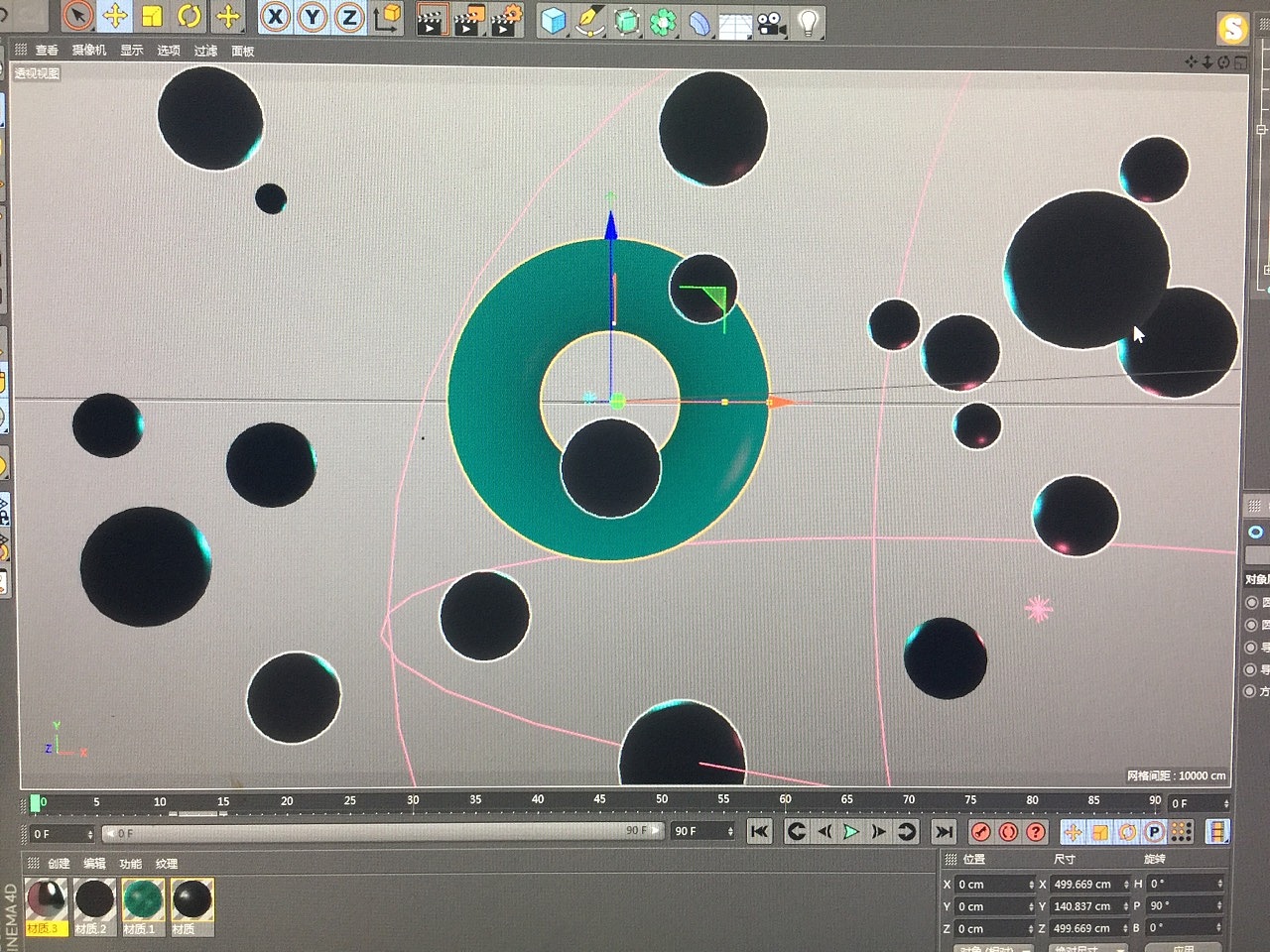Render the active view with clapperboard icon

(431, 20)
